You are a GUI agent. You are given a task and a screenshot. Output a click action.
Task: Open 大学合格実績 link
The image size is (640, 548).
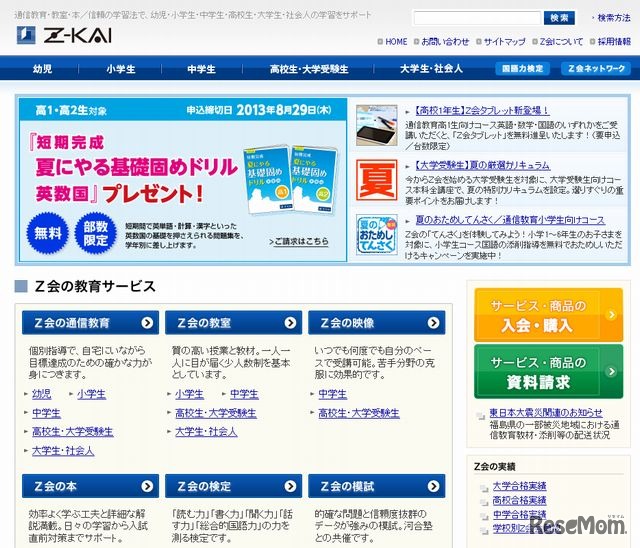(x=519, y=486)
